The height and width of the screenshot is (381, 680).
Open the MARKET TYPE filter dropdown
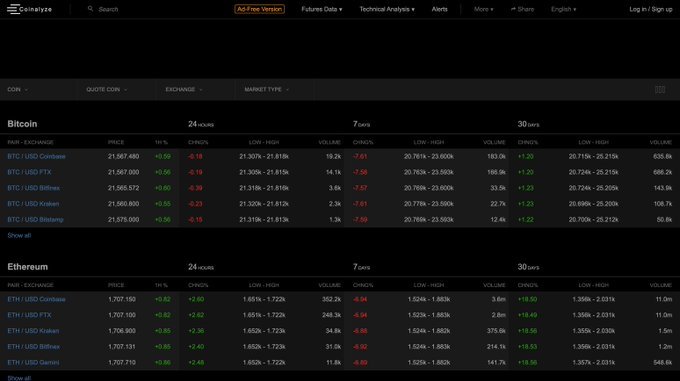[x=266, y=89]
